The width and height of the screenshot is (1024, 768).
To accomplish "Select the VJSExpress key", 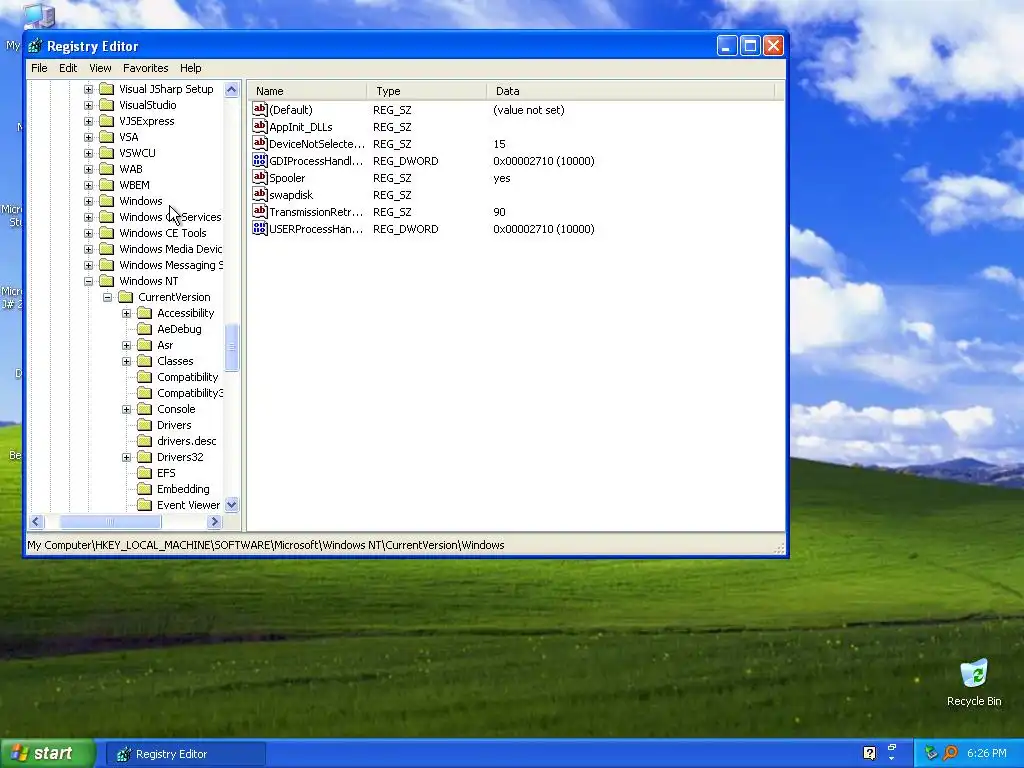I will pos(146,121).
